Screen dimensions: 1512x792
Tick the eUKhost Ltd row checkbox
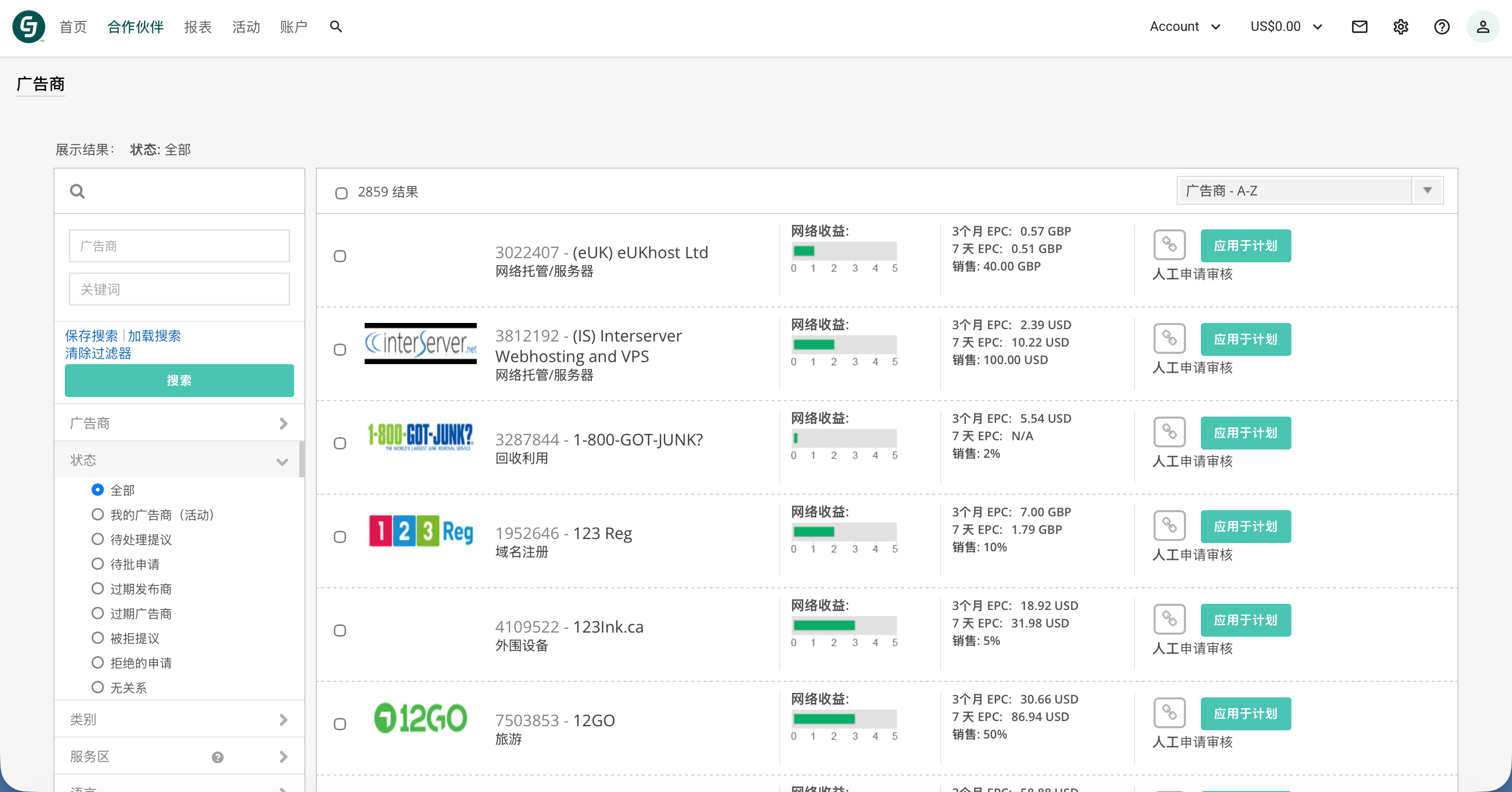tap(340, 256)
